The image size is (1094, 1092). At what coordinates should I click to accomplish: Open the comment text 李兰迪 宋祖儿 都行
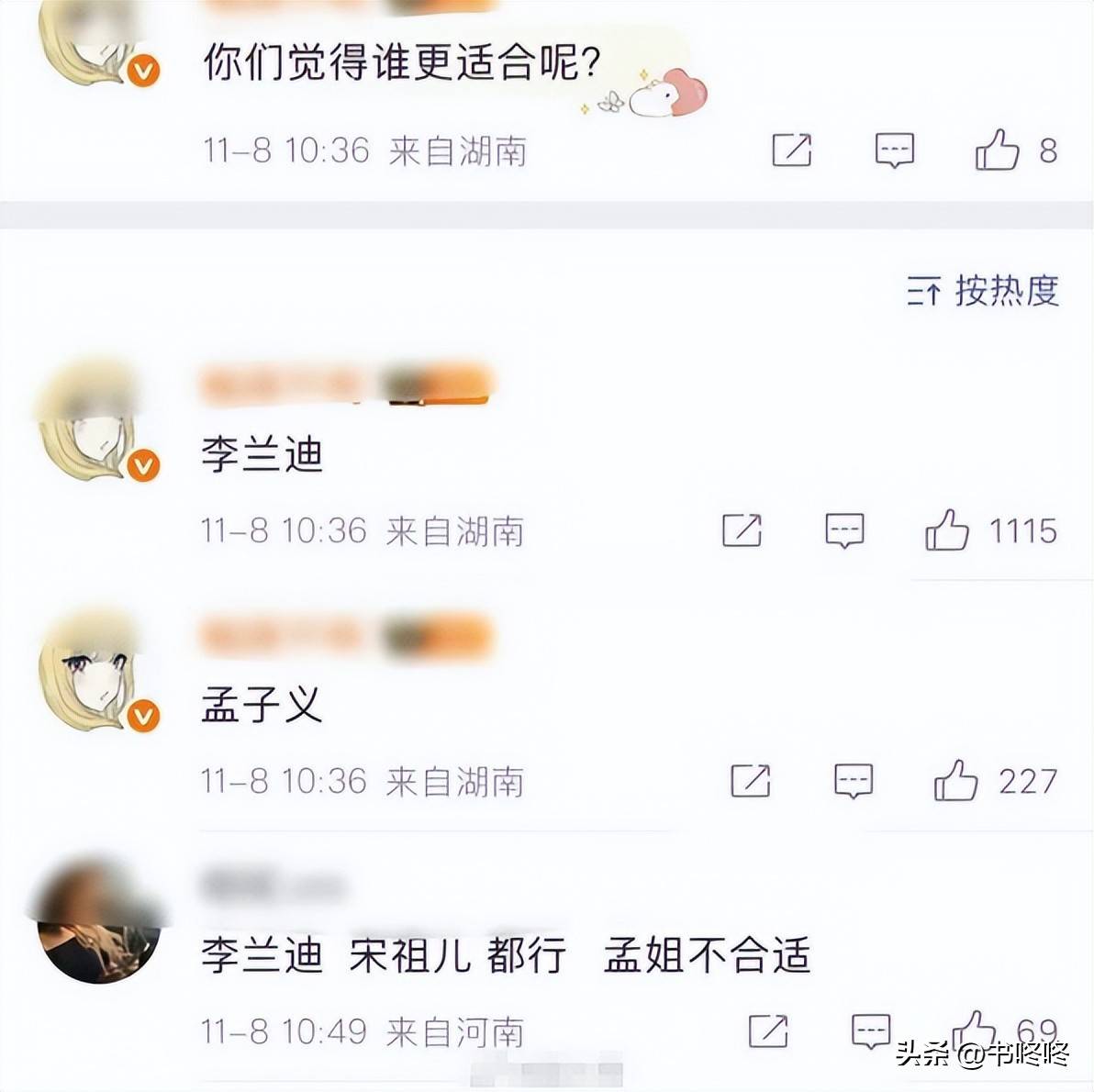tap(384, 955)
